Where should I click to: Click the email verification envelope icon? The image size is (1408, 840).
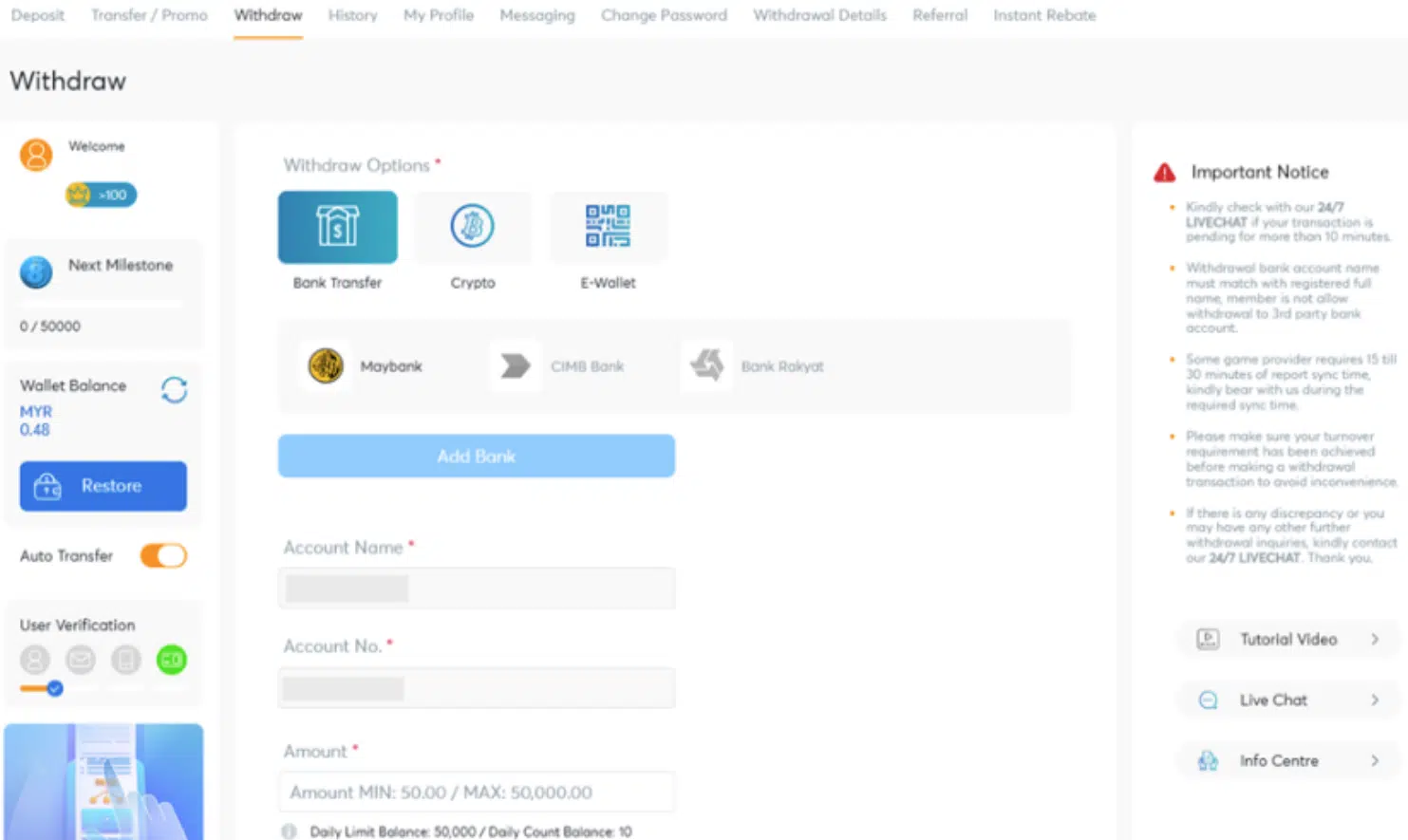81,660
